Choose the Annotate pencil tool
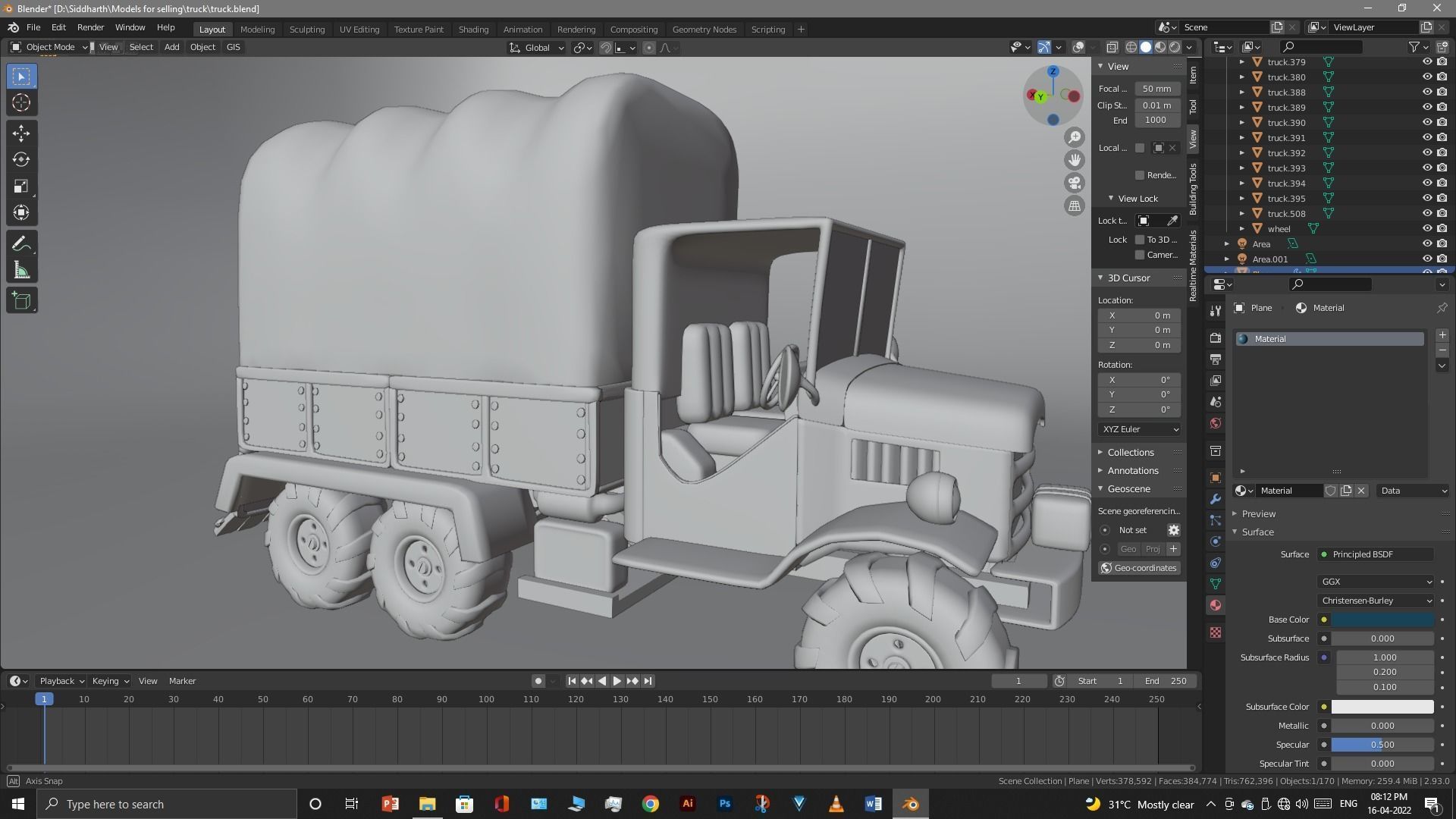Viewport: 1456px width, 819px height. coord(21,244)
